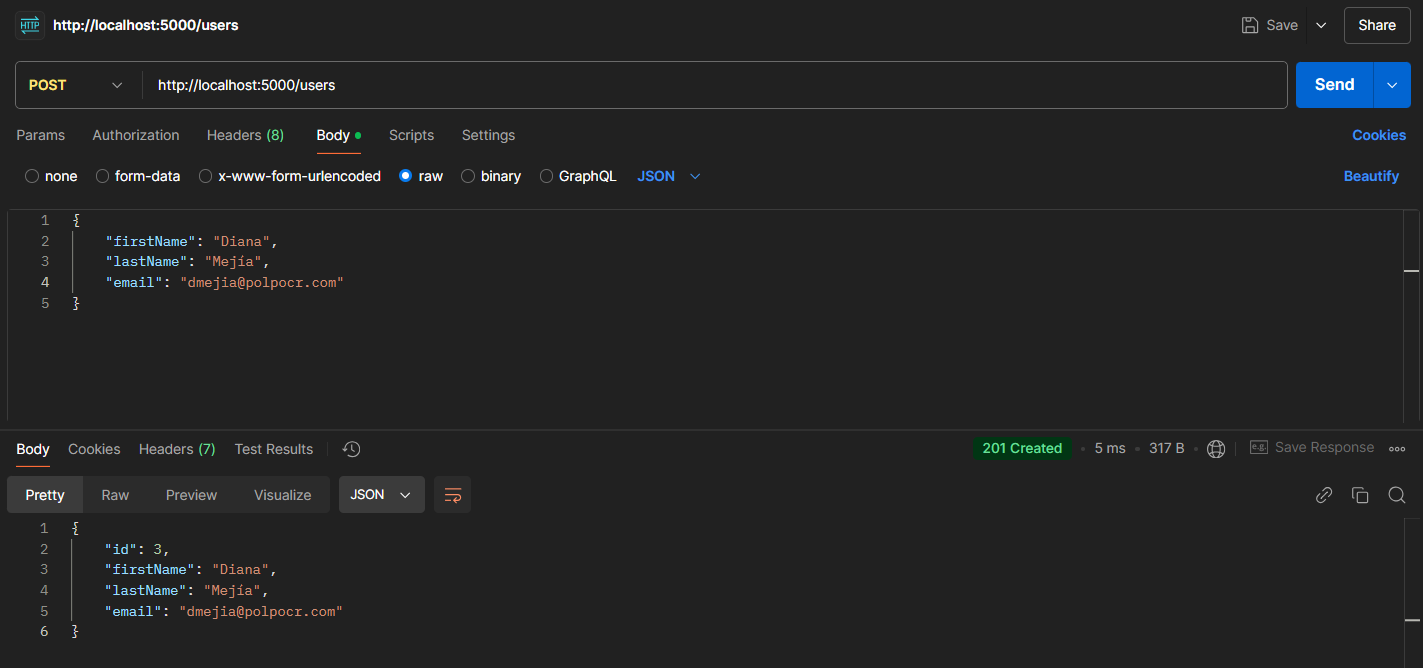Click the link icon above the response
The height and width of the screenshot is (668, 1423).
1324,494
